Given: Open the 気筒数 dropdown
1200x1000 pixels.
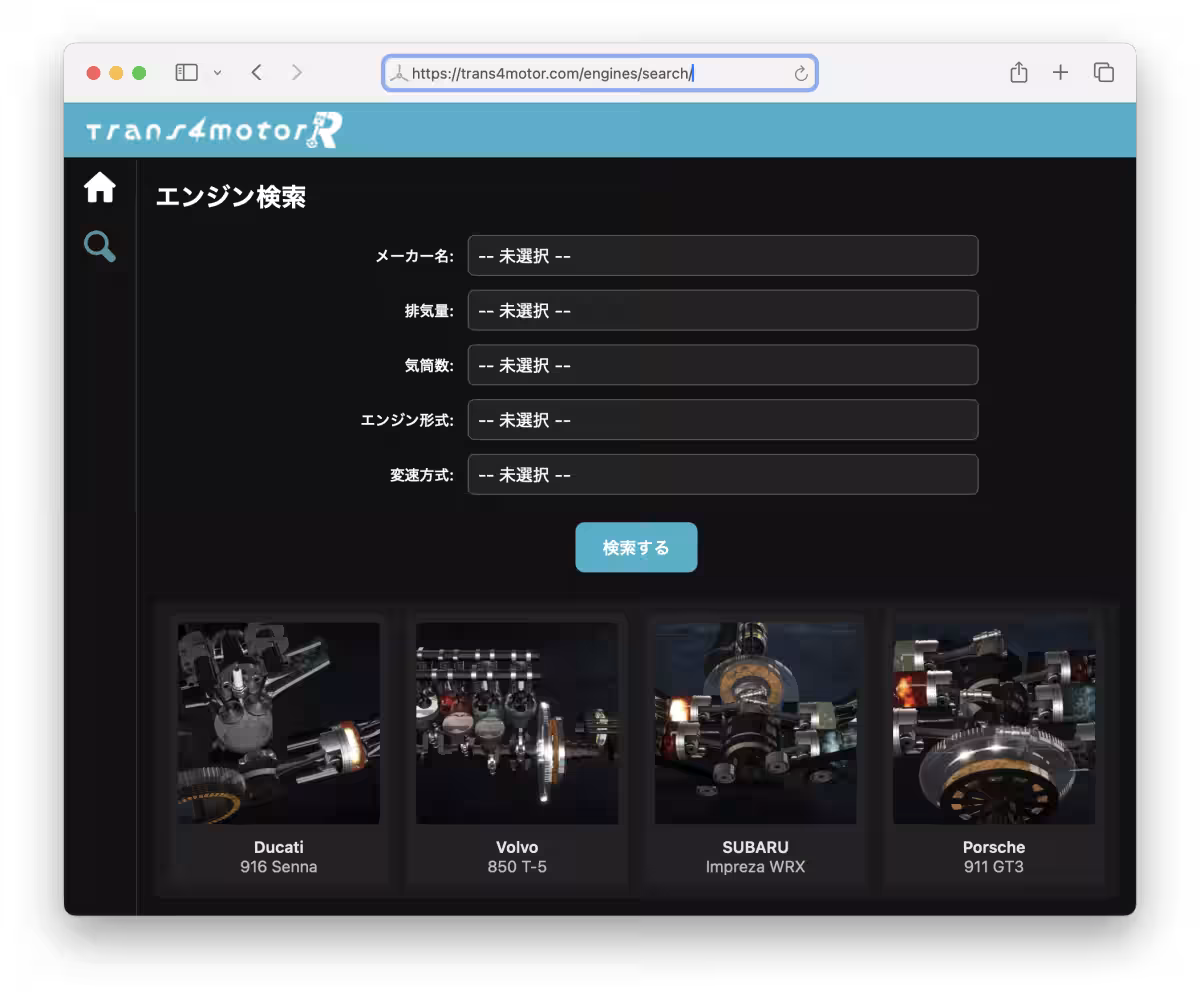Looking at the screenshot, I should pyautogui.click(x=723, y=365).
